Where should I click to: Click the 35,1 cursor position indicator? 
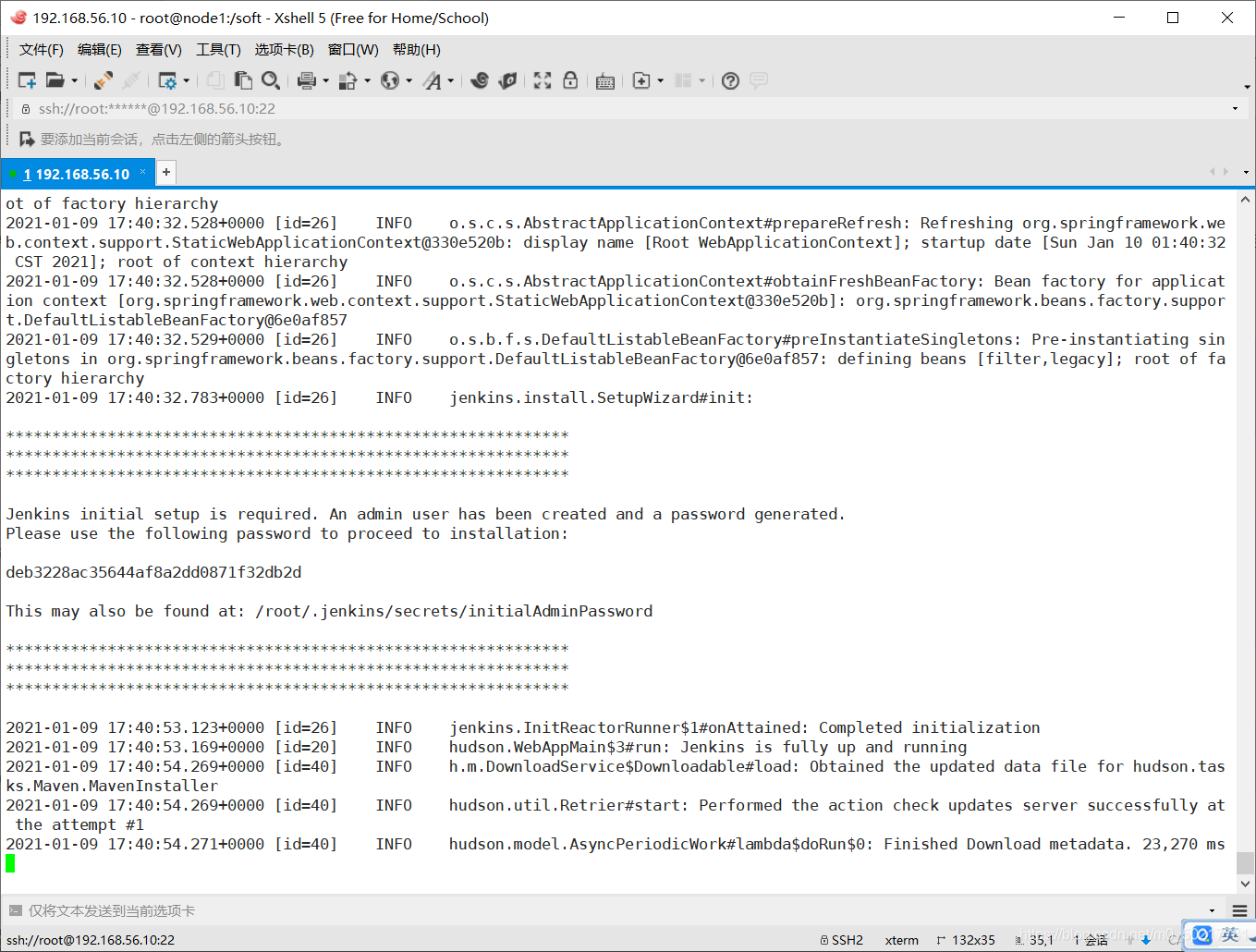pyautogui.click(x=1034, y=940)
